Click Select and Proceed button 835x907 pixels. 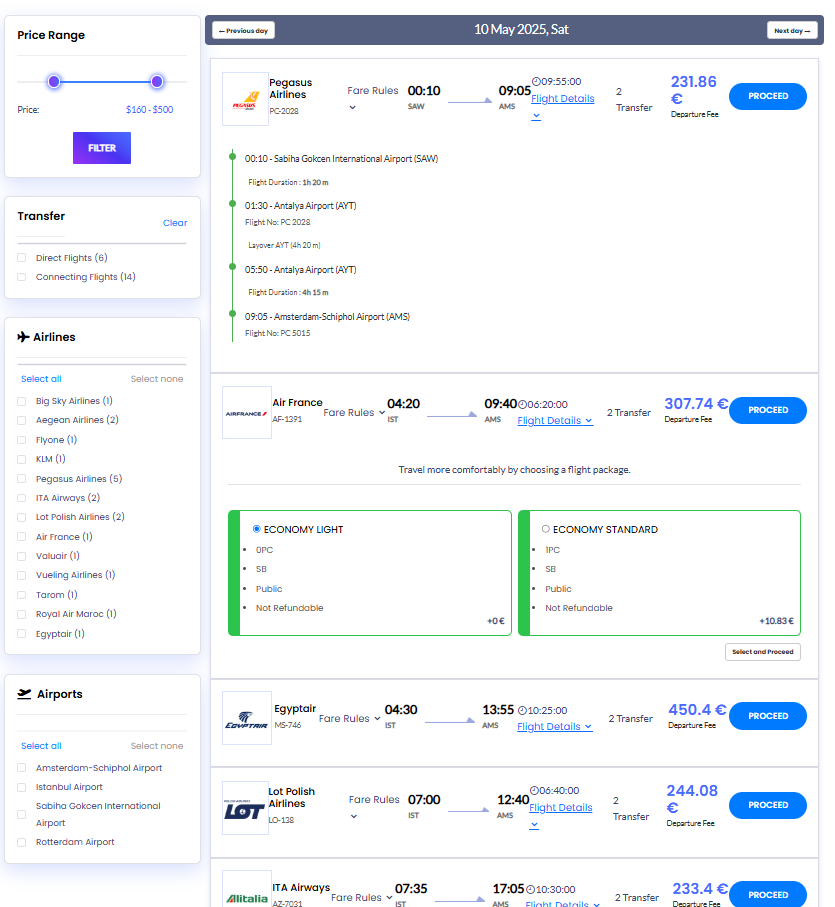point(763,652)
